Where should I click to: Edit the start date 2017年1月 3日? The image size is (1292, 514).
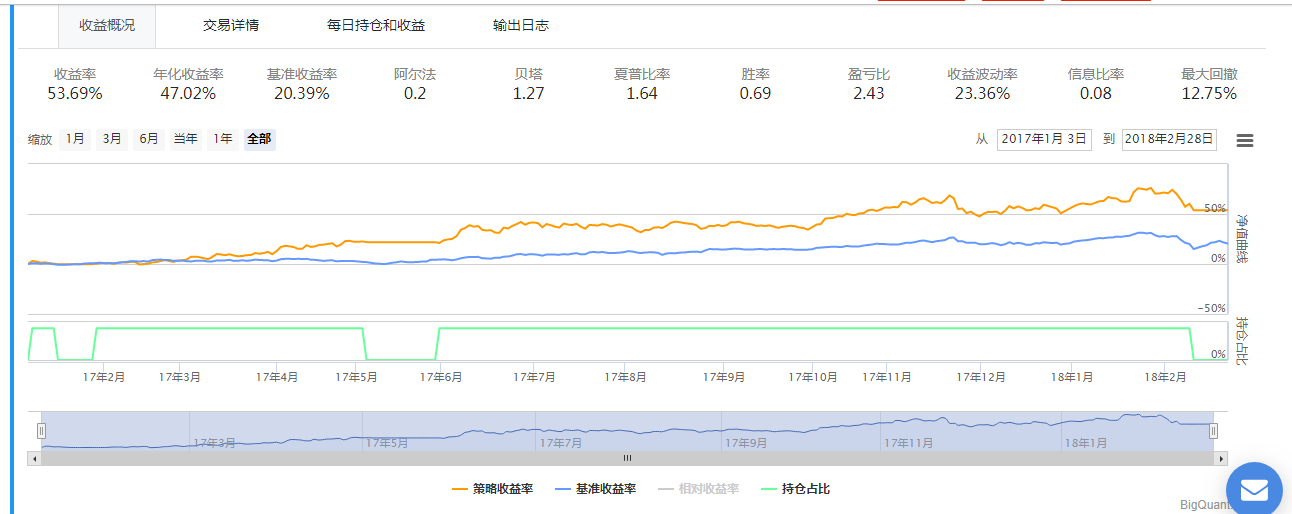[x=1044, y=139]
